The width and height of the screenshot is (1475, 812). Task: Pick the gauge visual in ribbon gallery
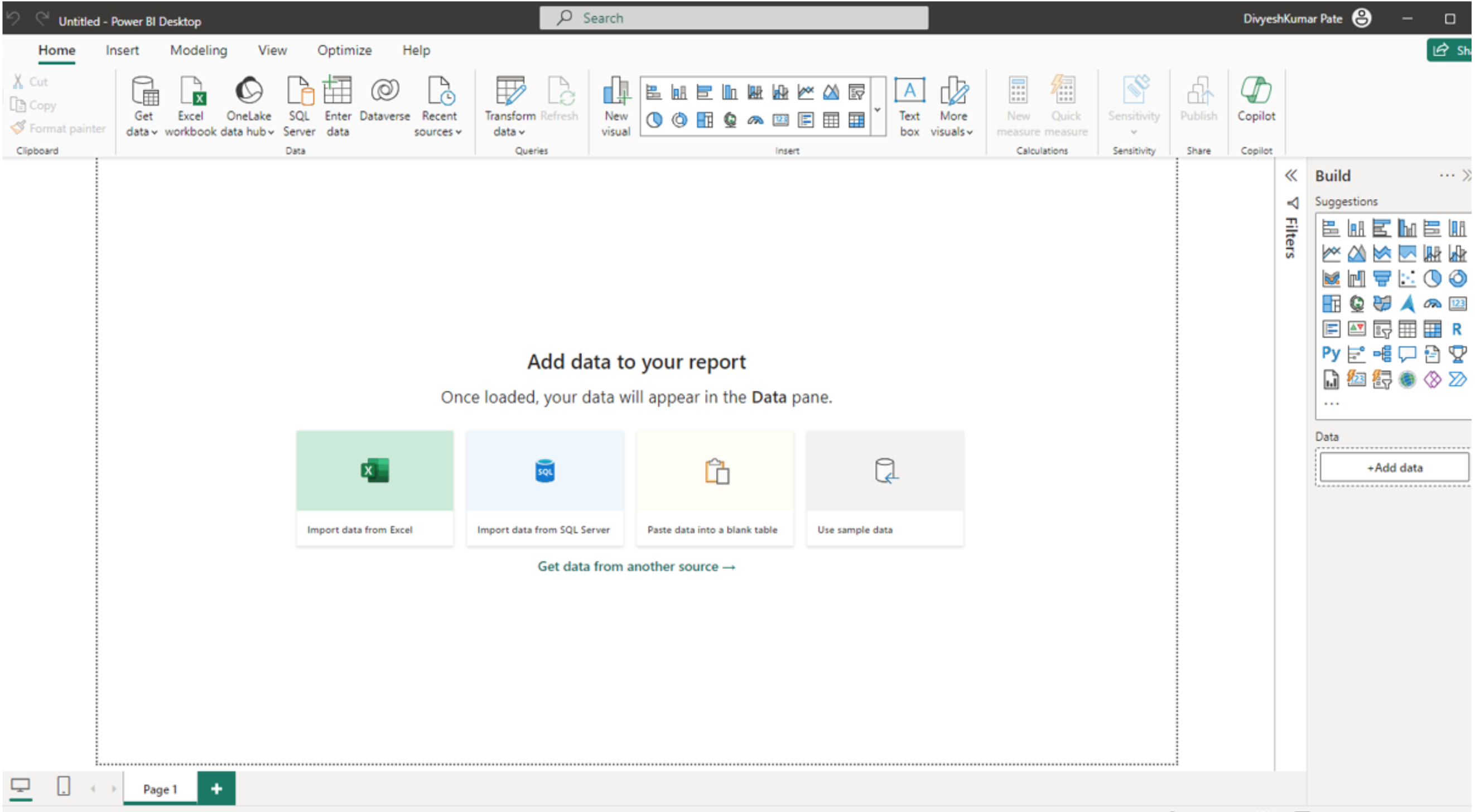point(755,120)
